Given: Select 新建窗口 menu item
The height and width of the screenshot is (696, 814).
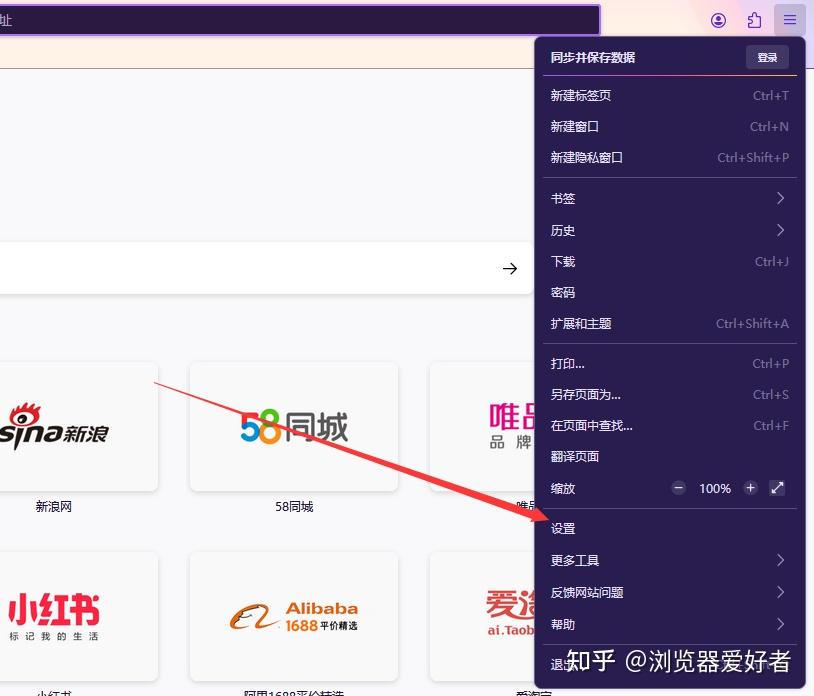Looking at the screenshot, I should pyautogui.click(x=670, y=127).
